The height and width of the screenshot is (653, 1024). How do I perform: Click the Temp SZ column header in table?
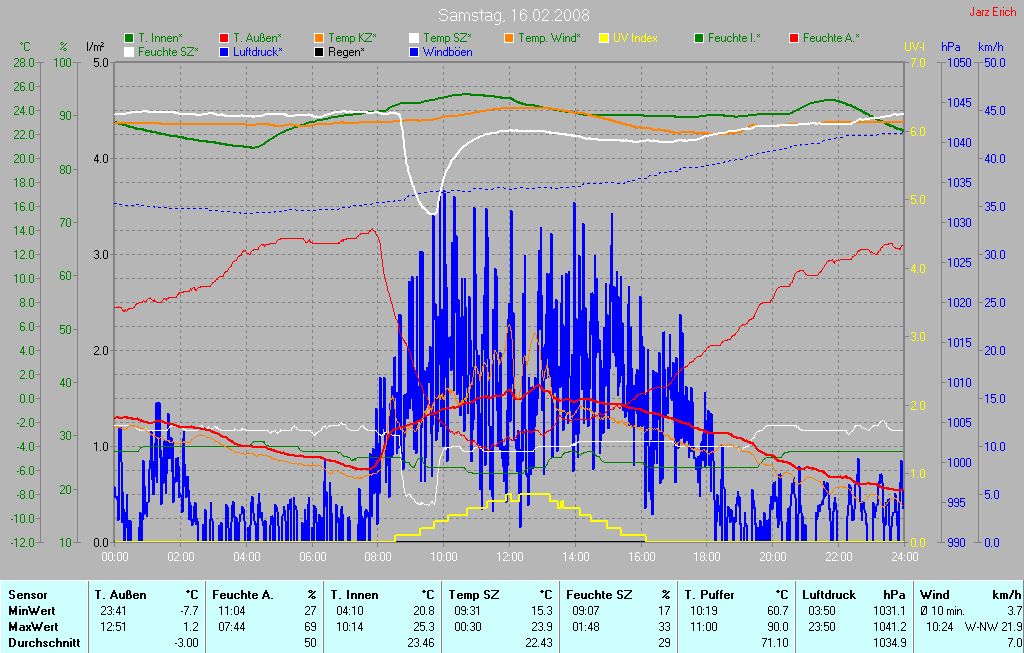(x=474, y=595)
